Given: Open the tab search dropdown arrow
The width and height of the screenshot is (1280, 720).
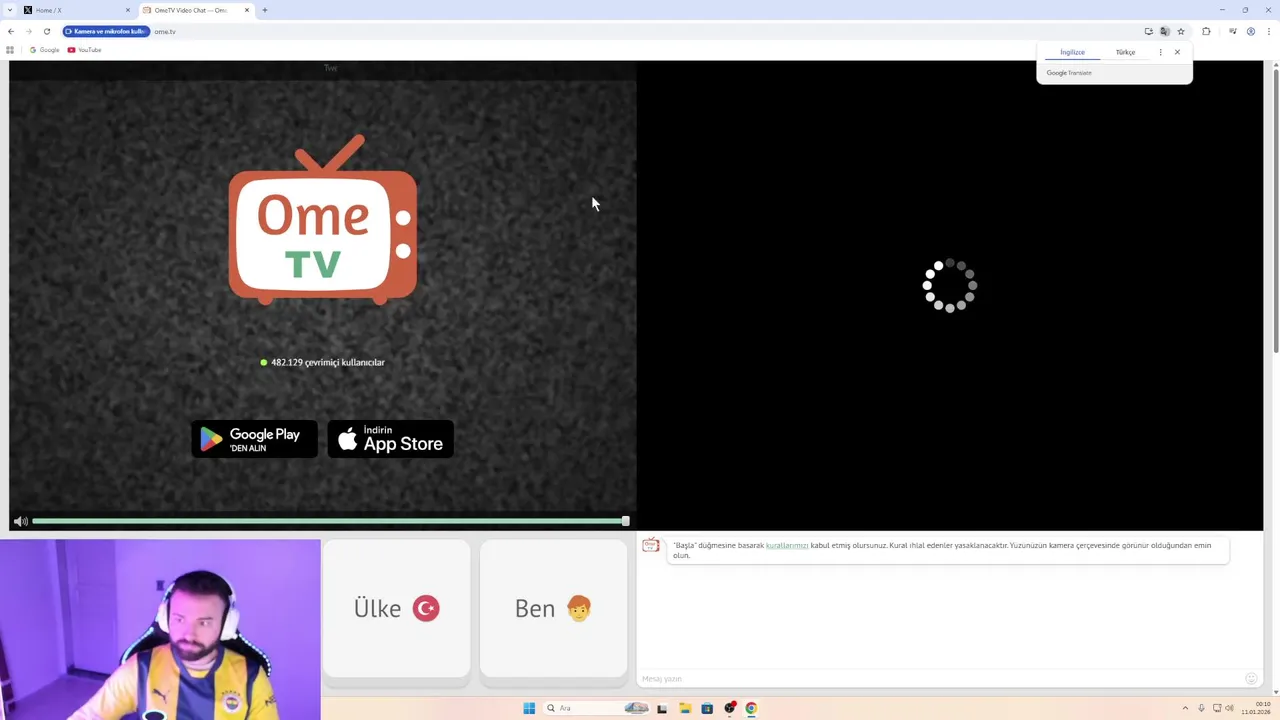Looking at the screenshot, I should coord(10,10).
